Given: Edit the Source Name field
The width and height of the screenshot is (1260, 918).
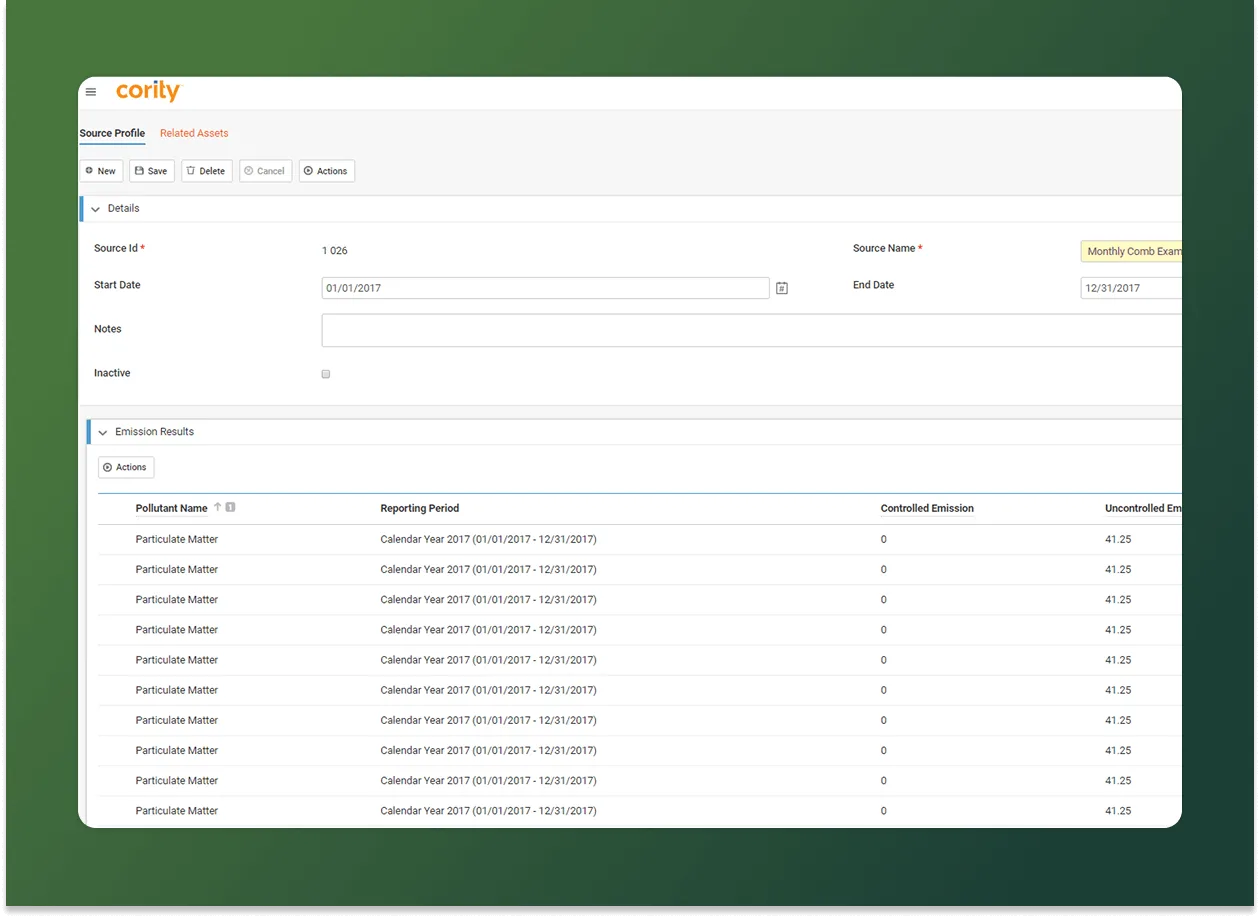Looking at the screenshot, I should (1130, 251).
